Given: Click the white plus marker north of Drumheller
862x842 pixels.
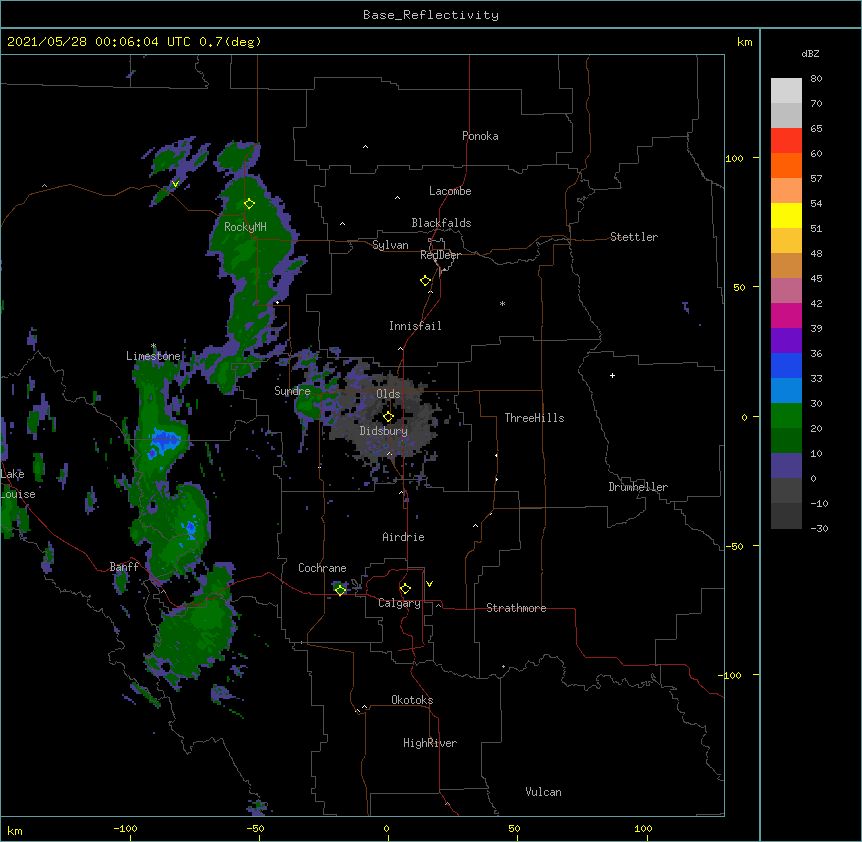Looking at the screenshot, I should point(612,375).
